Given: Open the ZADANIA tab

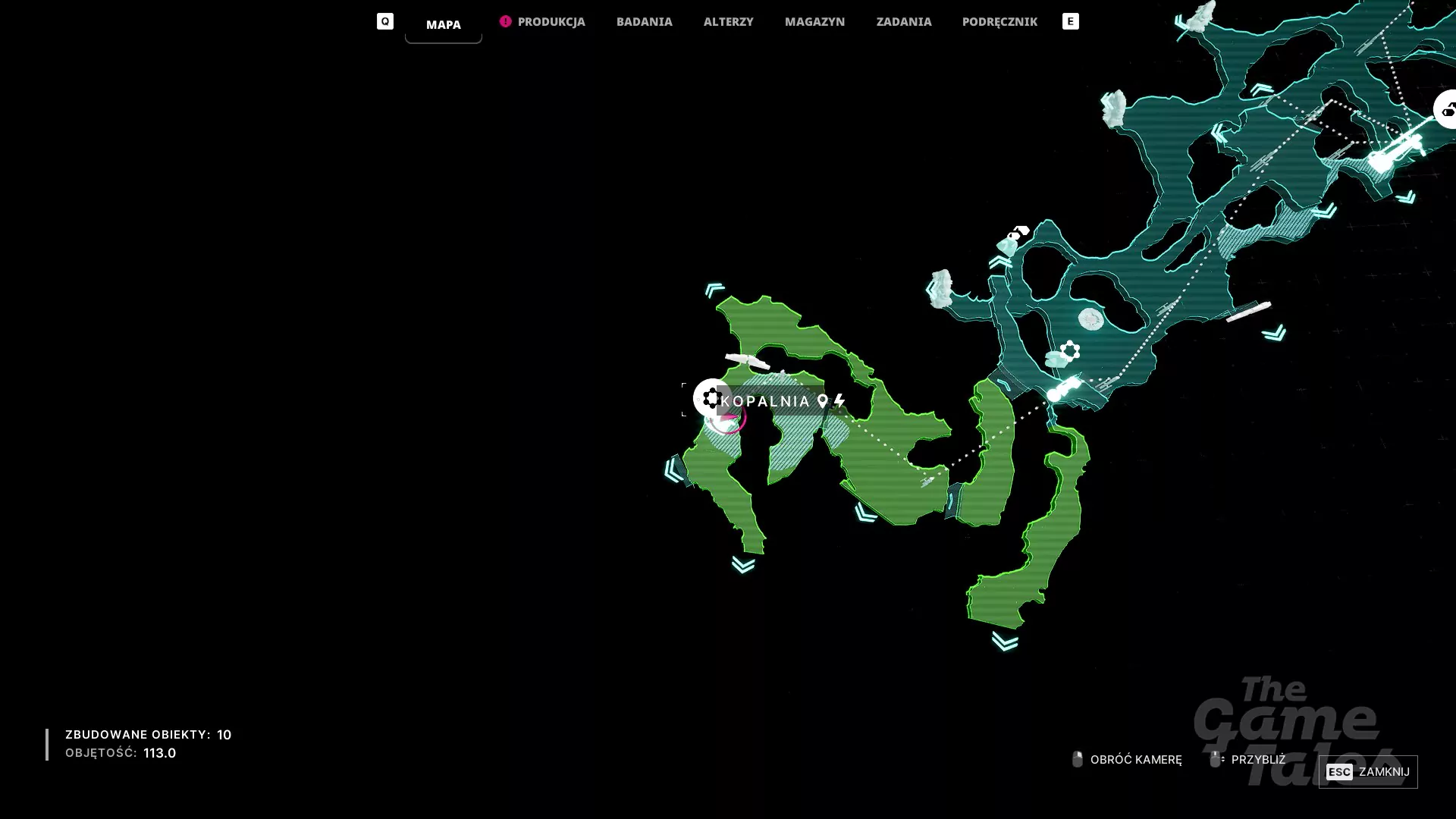Looking at the screenshot, I should click(903, 21).
